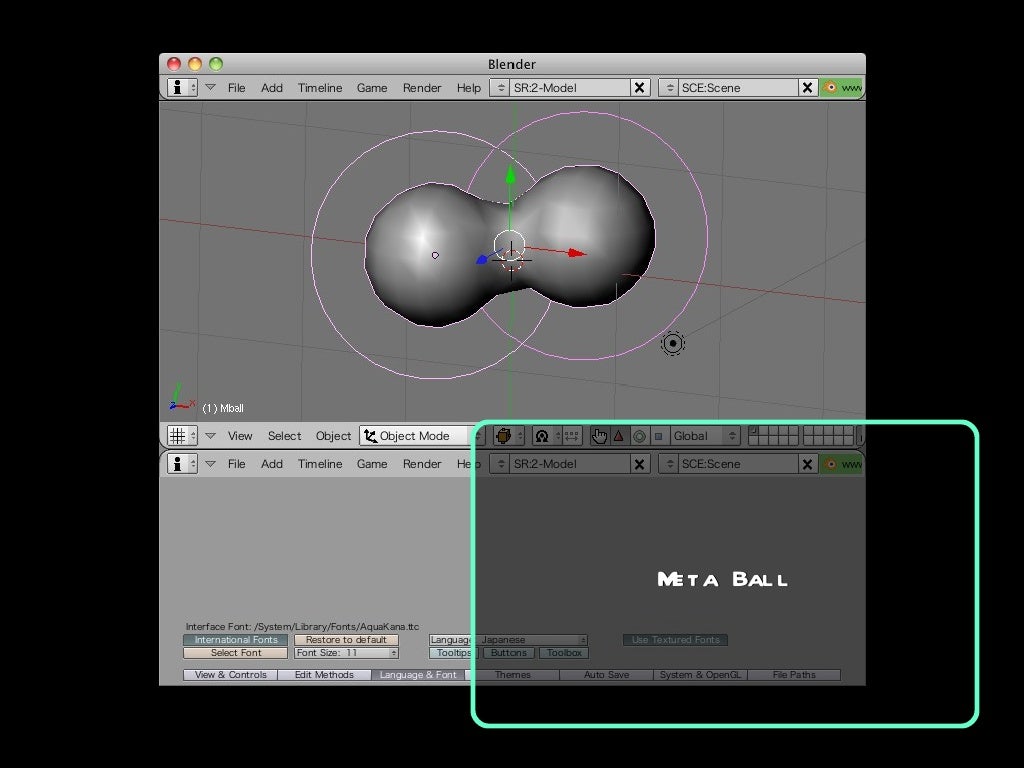Switch to View & Controls tab
The width and height of the screenshot is (1024, 768).
tap(231, 675)
